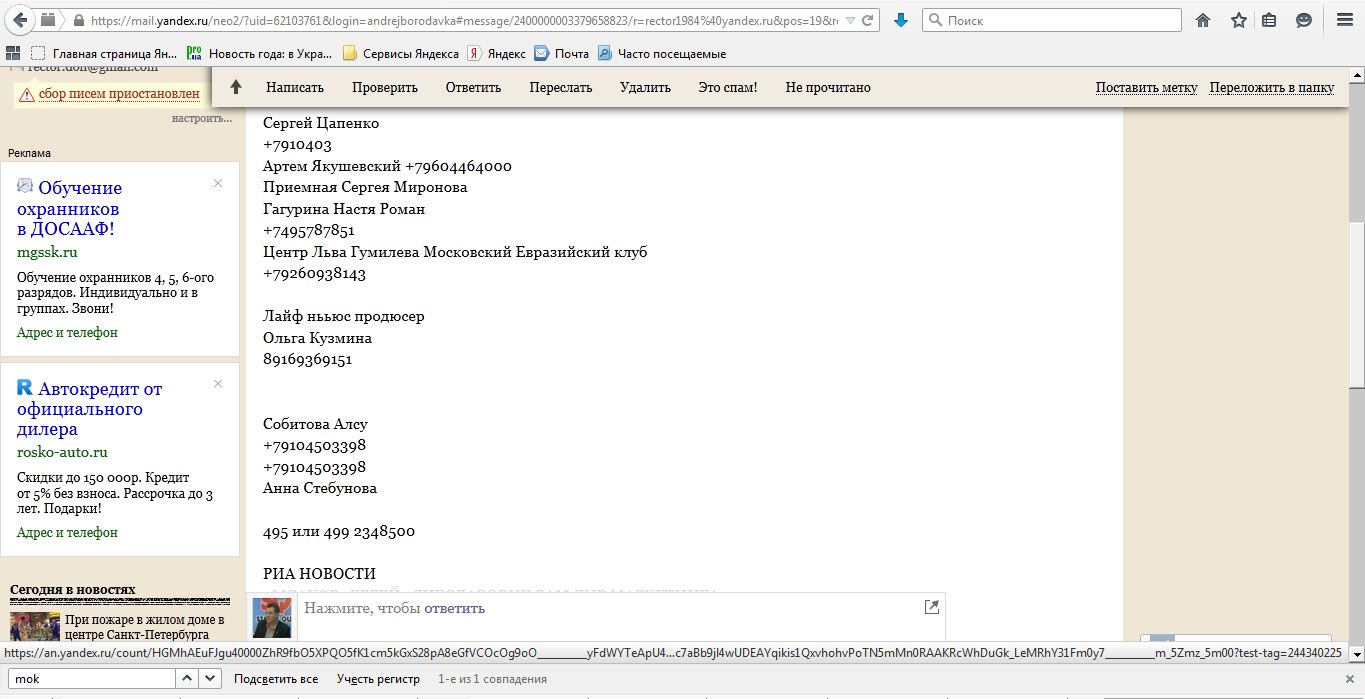Go to the browser home page icon

coord(1203,20)
